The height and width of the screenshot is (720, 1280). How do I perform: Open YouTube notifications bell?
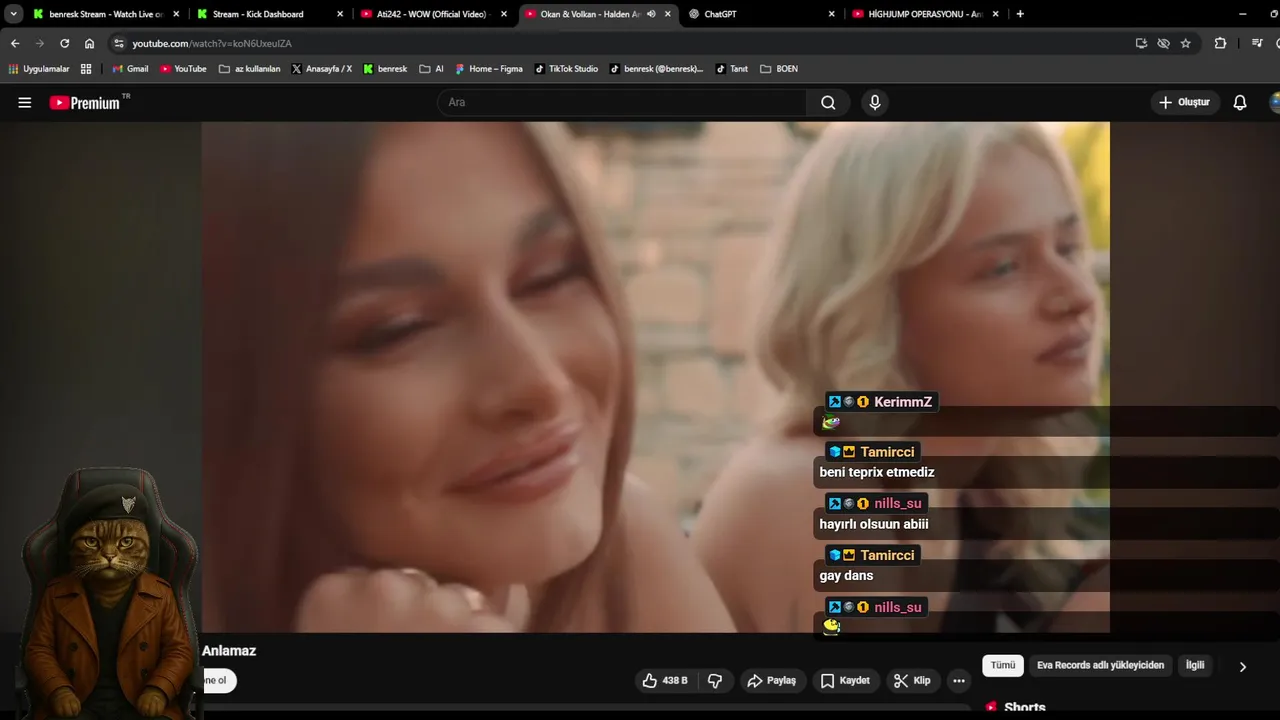tap(1240, 102)
